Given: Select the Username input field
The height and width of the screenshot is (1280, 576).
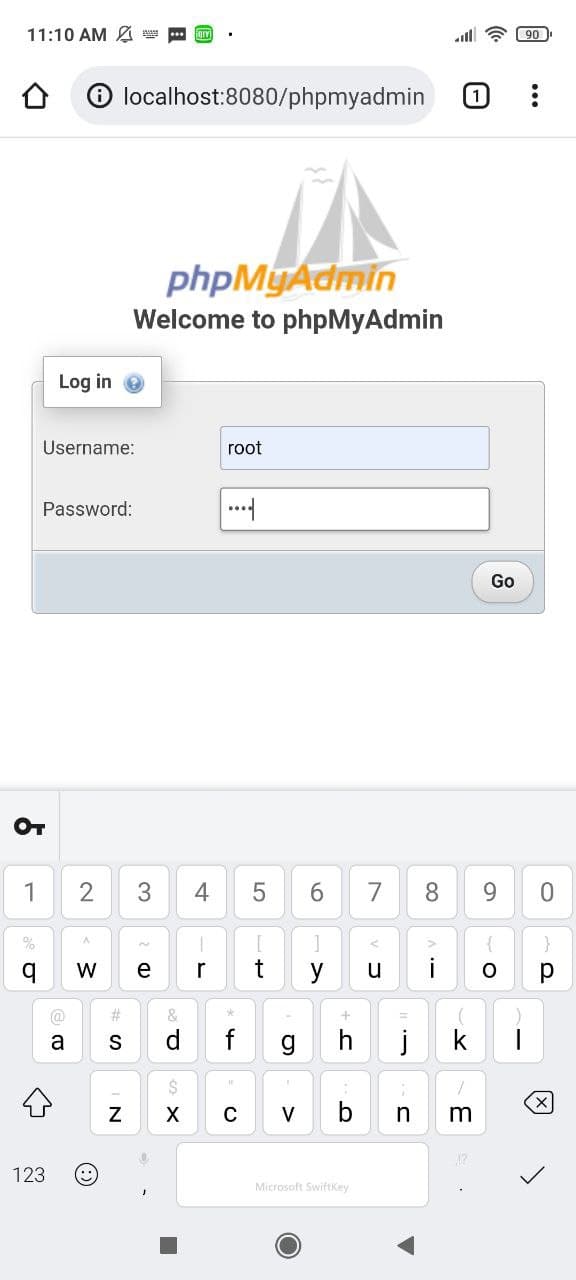Looking at the screenshot, I should tap(354, 448).
